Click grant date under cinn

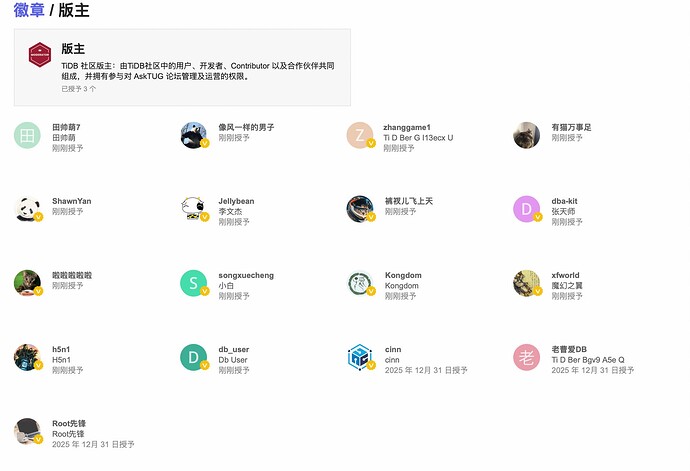pos(426,370)
